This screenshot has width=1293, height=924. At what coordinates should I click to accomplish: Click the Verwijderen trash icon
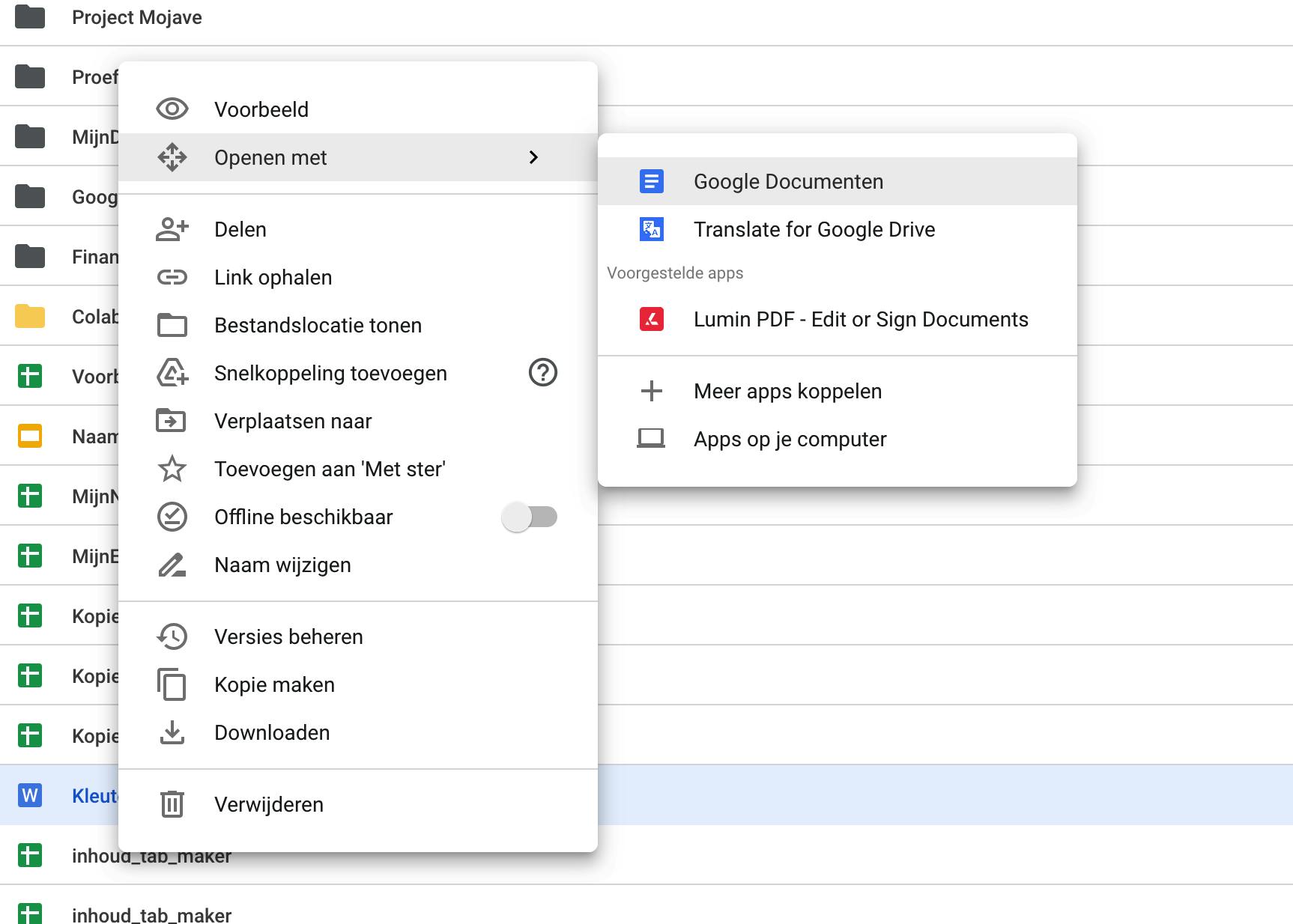[x=172, y=804]
